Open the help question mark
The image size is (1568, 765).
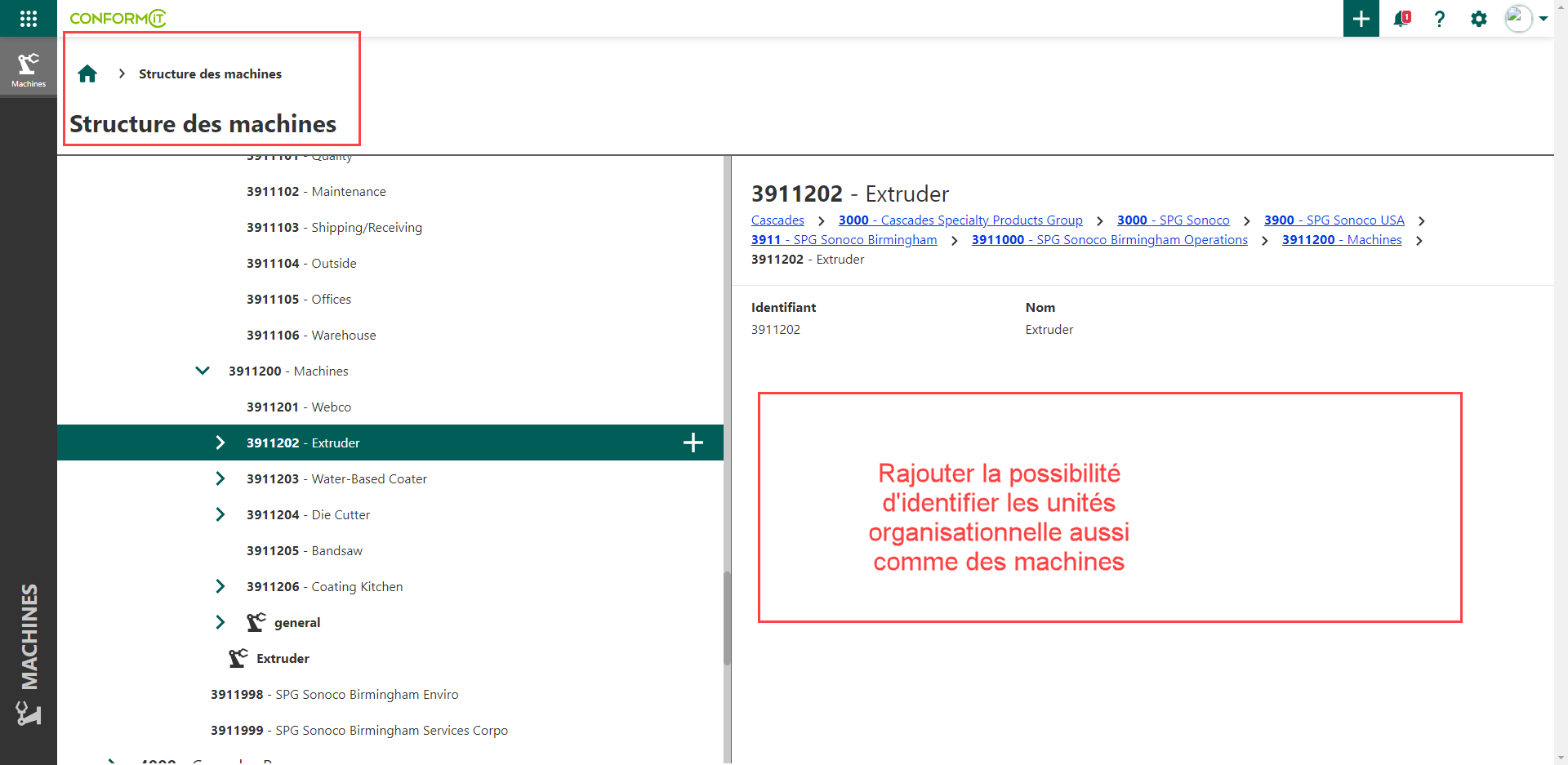(x=1440, y=19)
